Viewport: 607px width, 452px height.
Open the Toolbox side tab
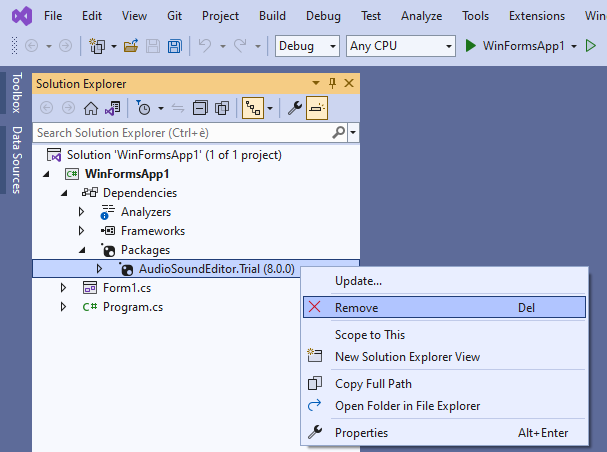pyautogui.click(x=15, y=93)
